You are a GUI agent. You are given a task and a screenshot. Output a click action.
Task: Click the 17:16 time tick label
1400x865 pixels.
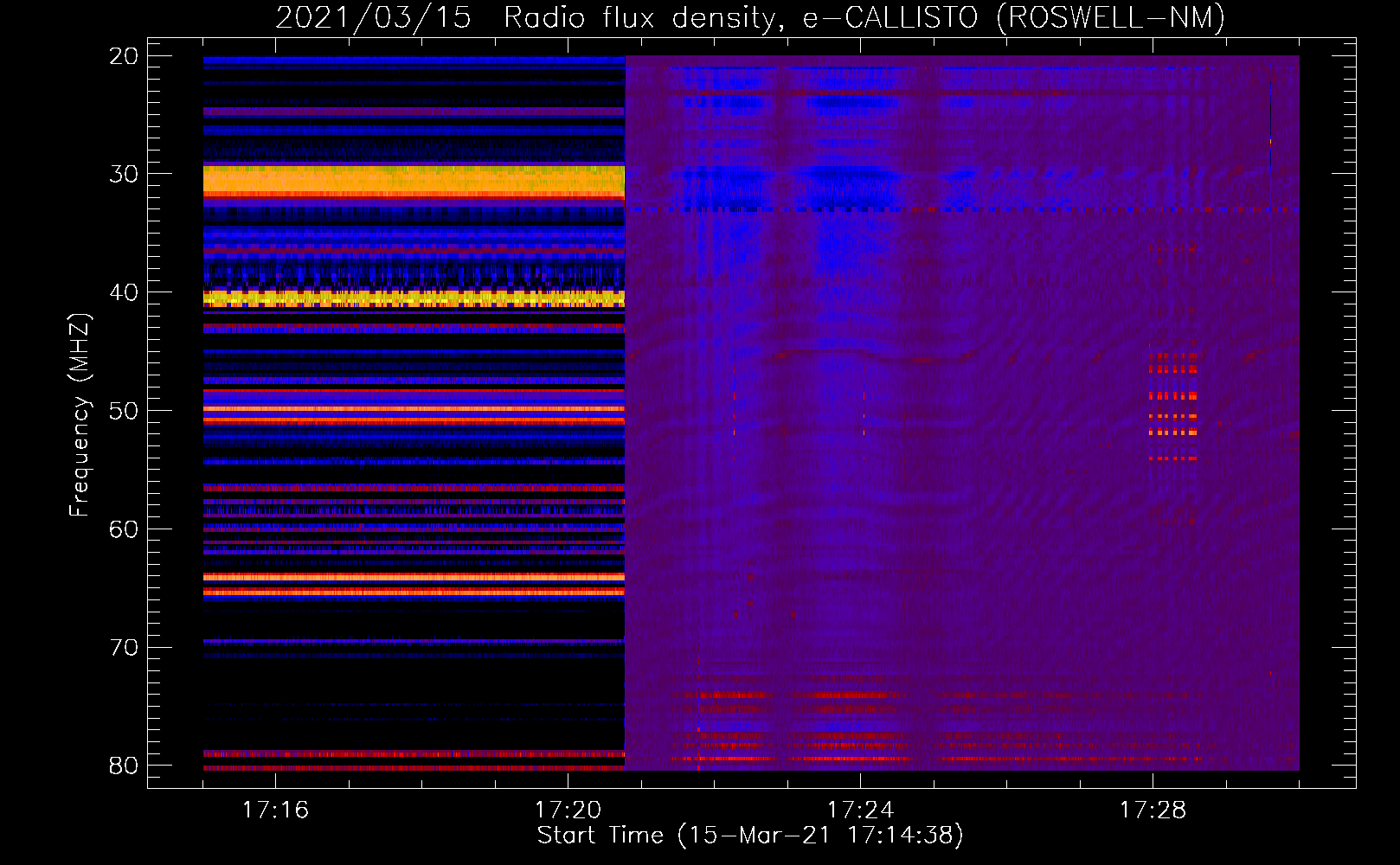click(275, 810)
